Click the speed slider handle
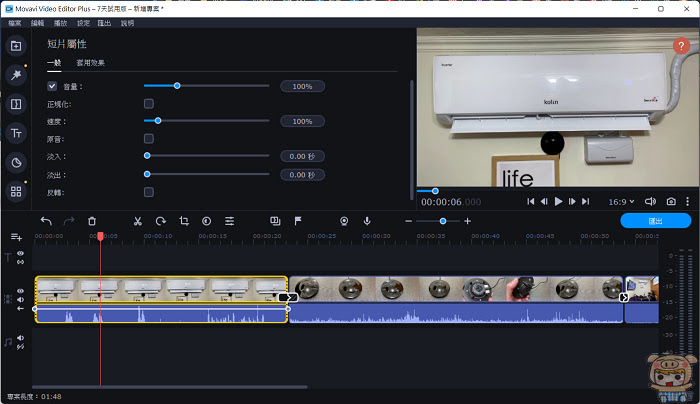This screenshot has height=404, width=700. [x=158, y=121]
